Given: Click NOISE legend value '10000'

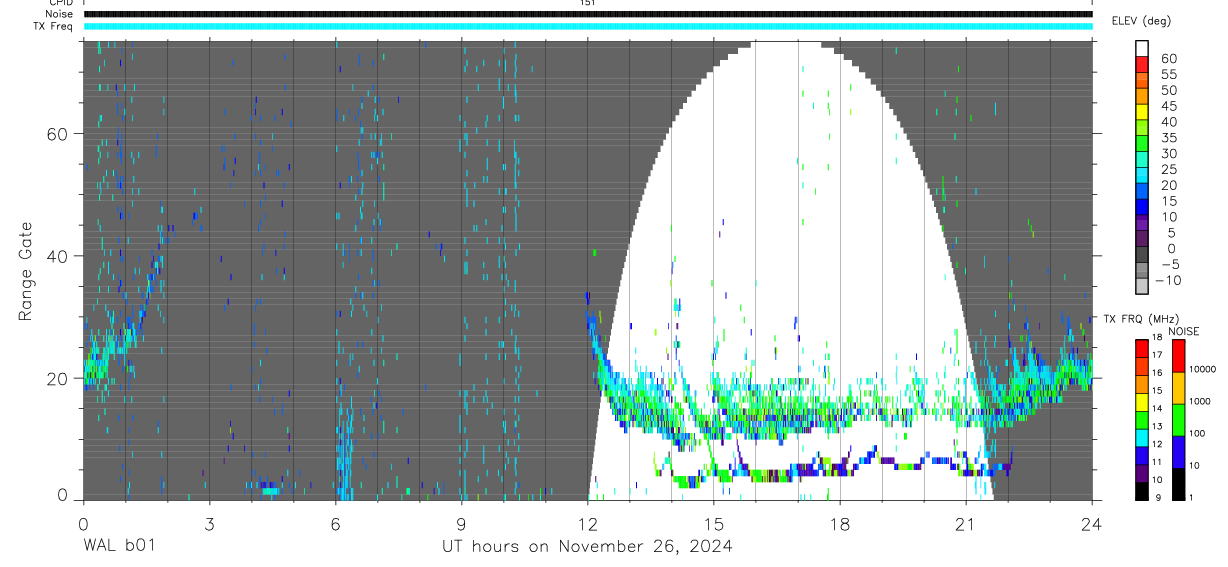Looking at the screenshot, I should [1203, 369].
